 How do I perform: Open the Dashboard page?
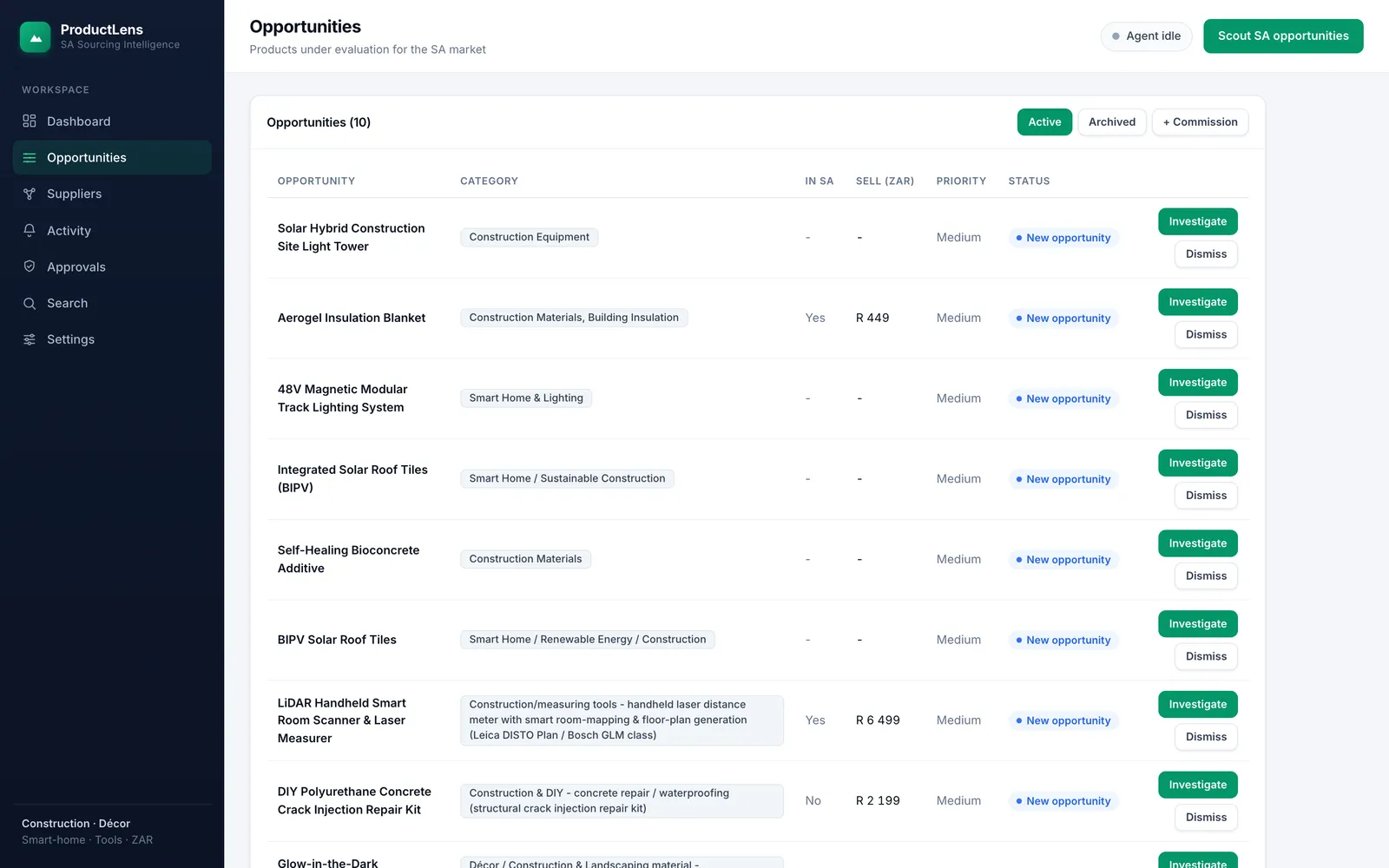pyautogui.click(x=112, y=122)
